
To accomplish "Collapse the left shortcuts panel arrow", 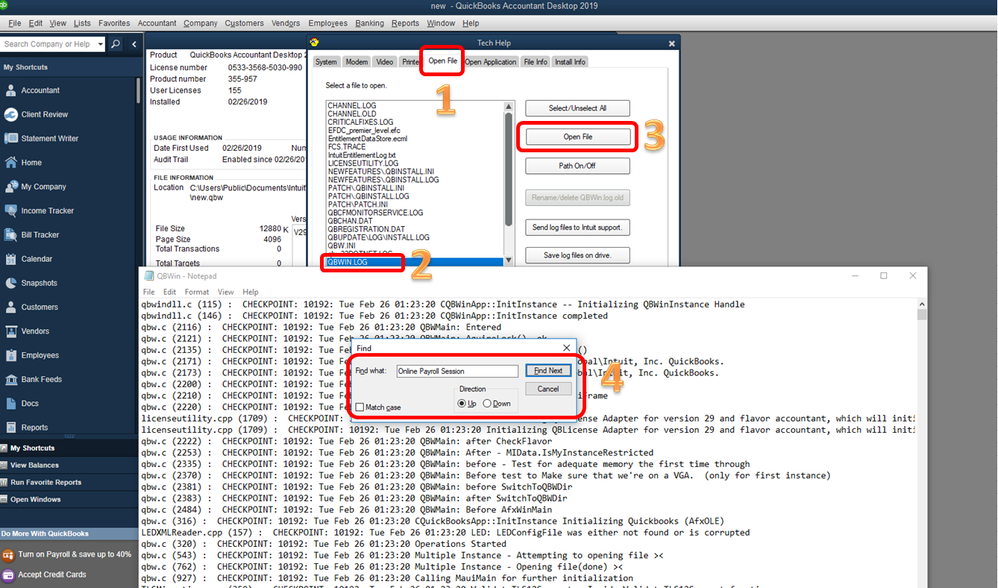I will coord(134,44).
